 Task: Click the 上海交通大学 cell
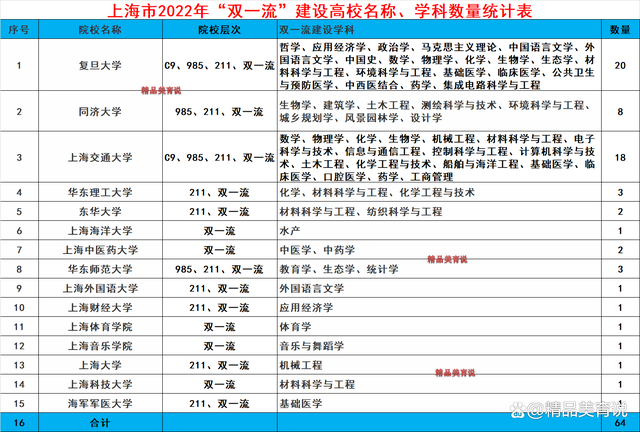[100, 158]
